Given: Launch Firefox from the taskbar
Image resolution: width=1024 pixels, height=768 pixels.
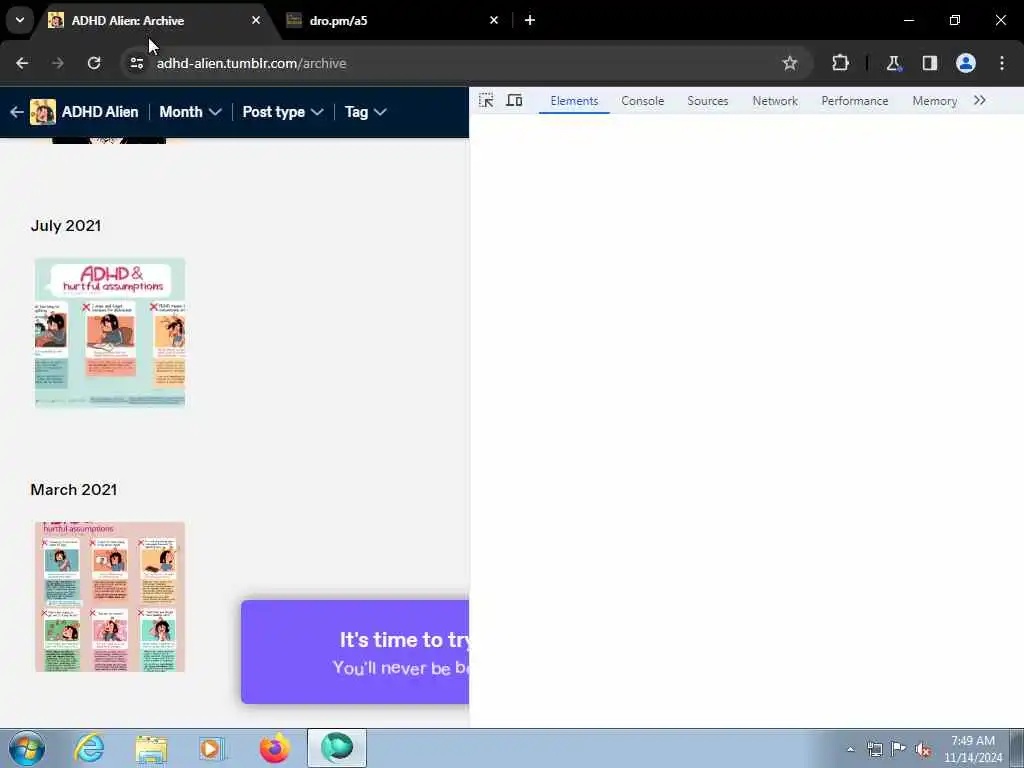Looking at the screenshot, I should 274,748.
